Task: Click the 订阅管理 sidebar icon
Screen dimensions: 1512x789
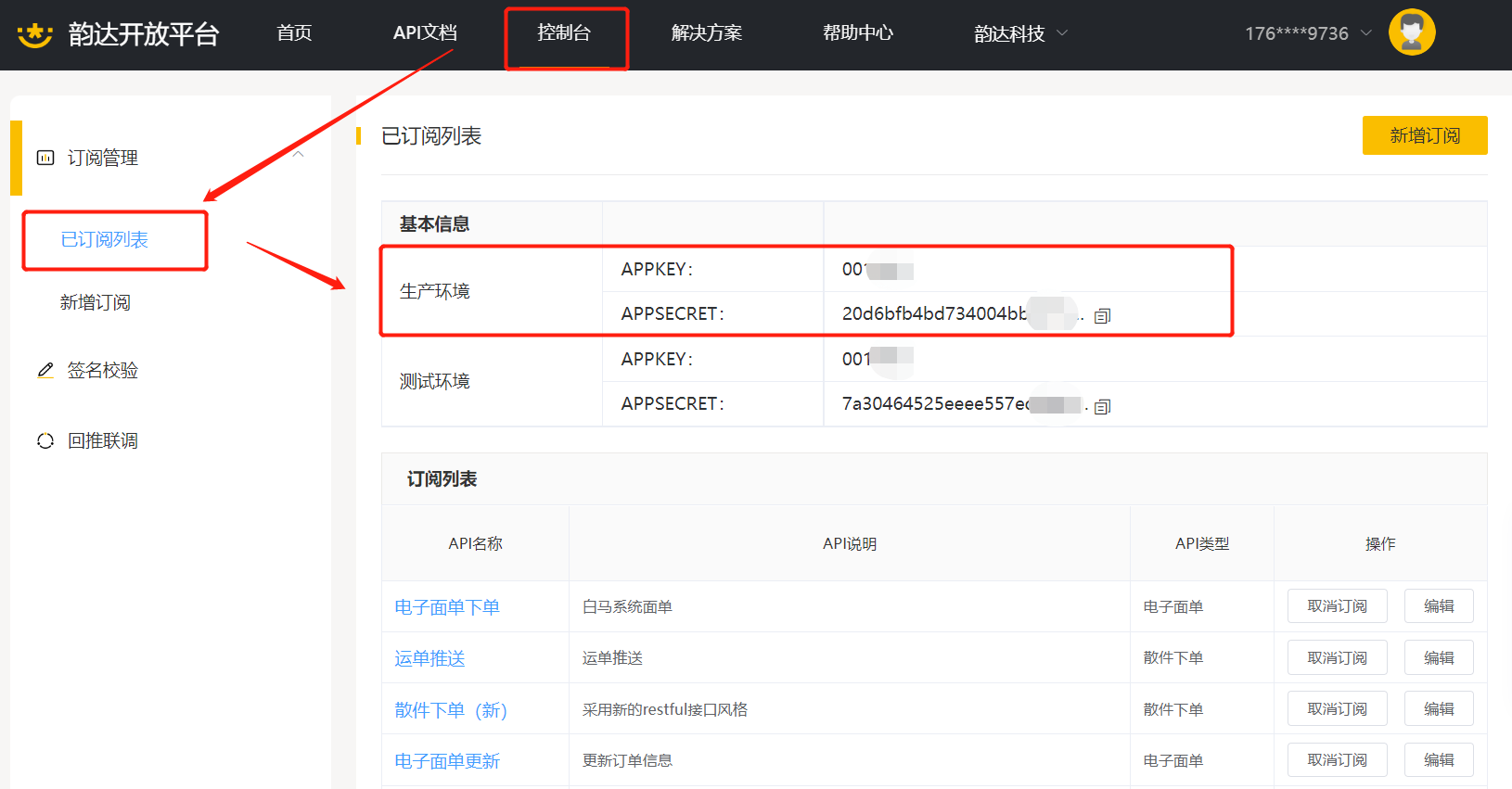Action: [45, 158]
